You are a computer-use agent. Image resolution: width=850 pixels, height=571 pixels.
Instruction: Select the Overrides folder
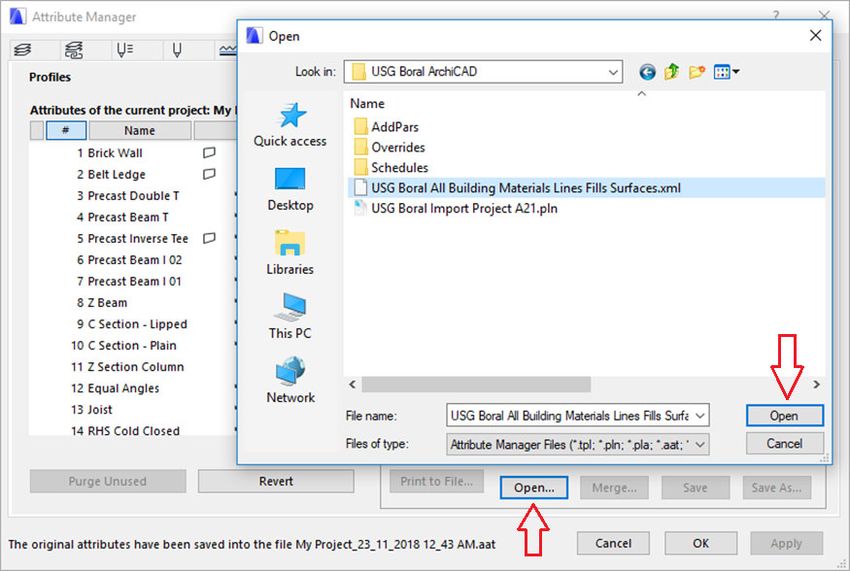(x=389, y=147)
